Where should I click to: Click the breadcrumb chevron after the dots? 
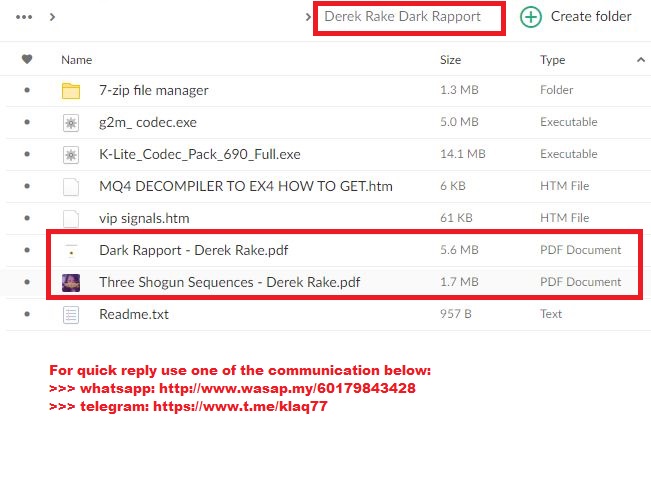tap(52, 17)
